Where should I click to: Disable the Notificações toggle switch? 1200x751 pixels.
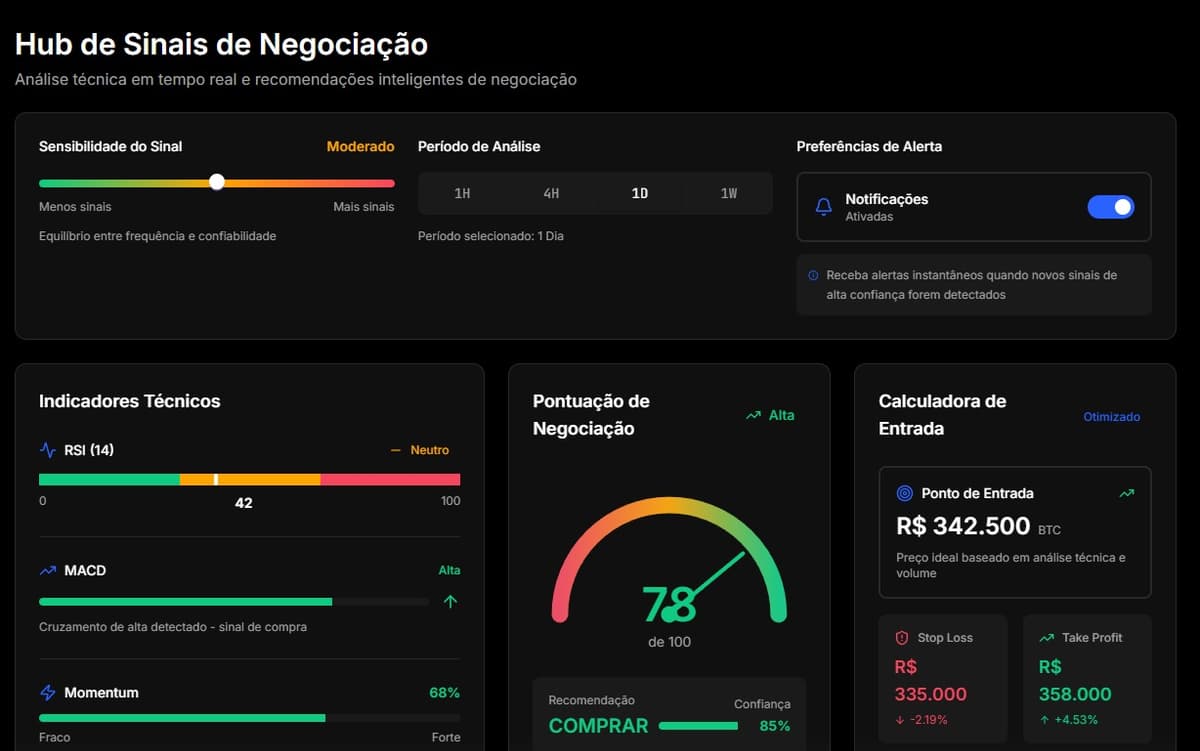(x=1110, y=207)
